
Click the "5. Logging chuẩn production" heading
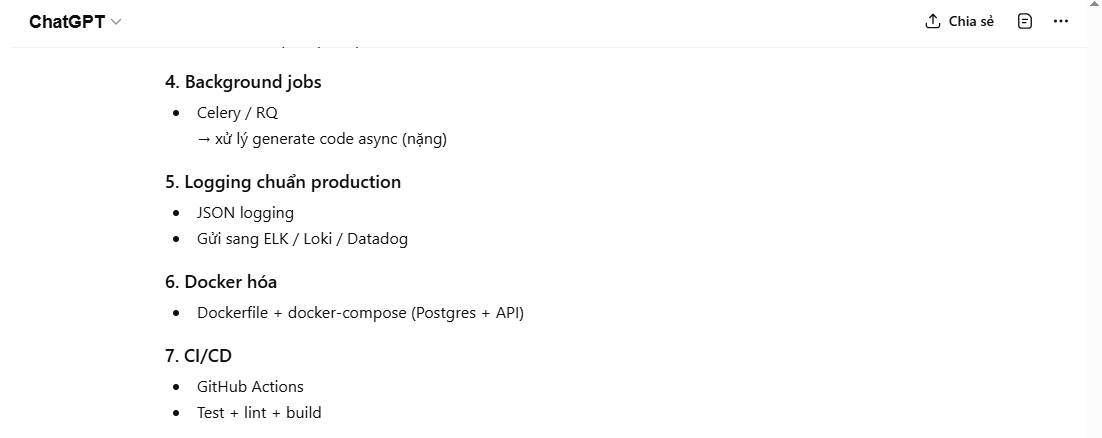283,182
